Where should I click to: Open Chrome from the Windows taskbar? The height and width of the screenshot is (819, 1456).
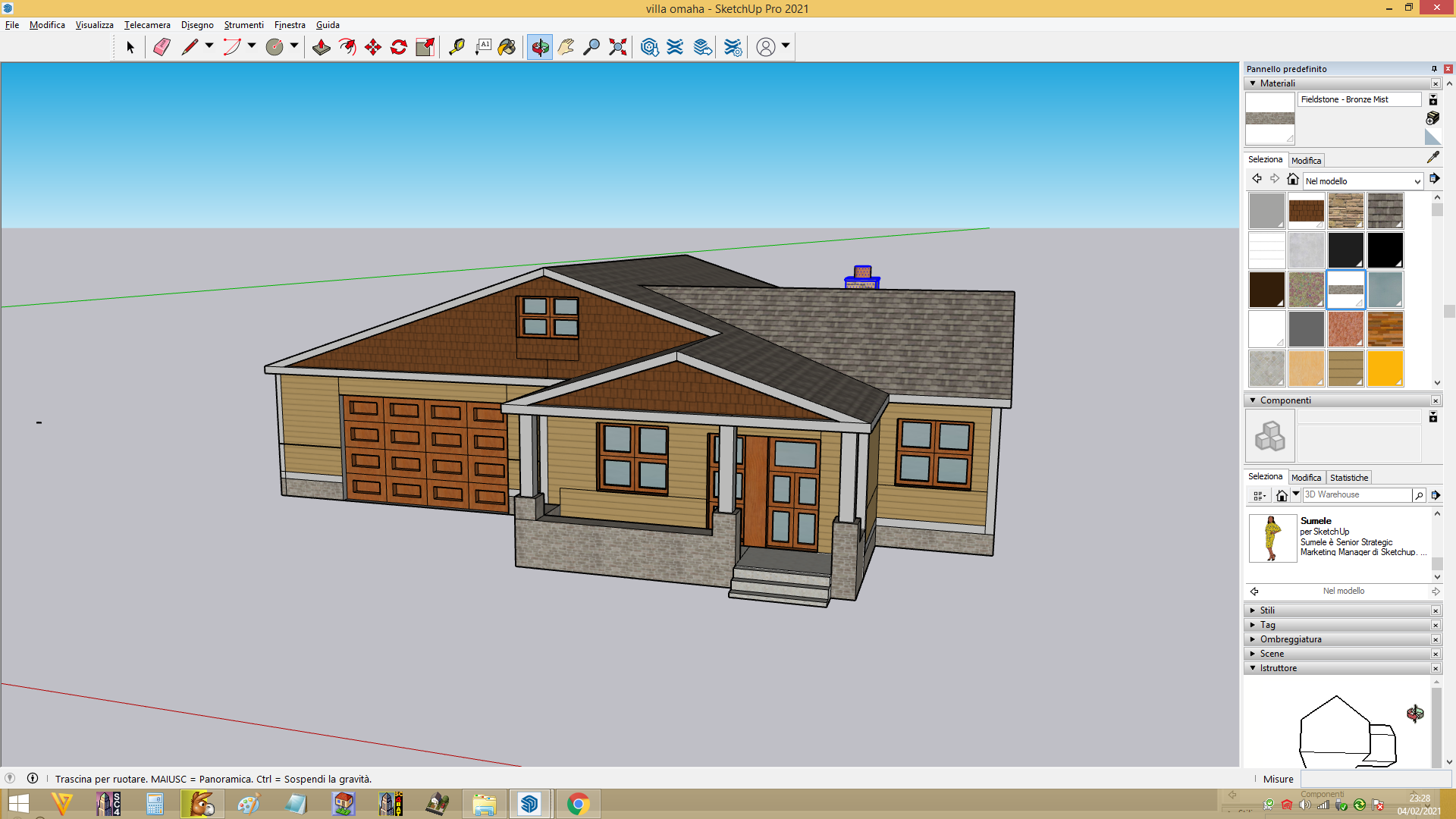click(x=578, y=804)
